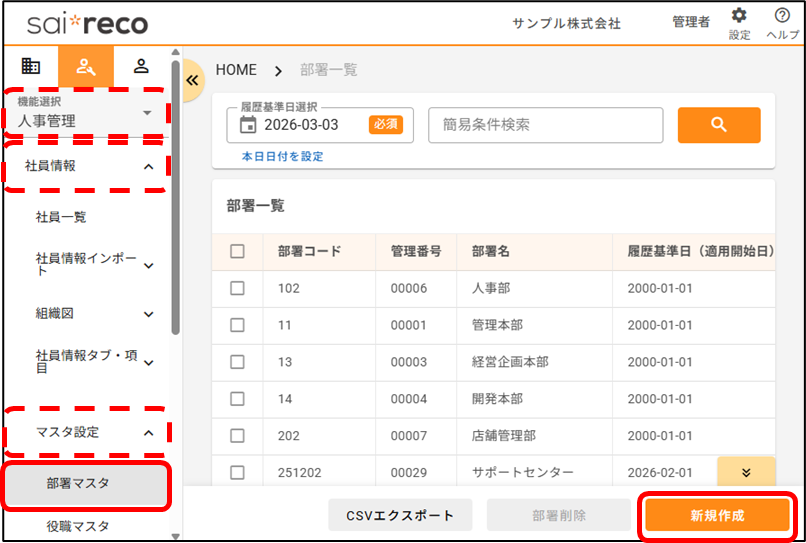
Task: Open the help question mark icon
Action: [782, 16]
